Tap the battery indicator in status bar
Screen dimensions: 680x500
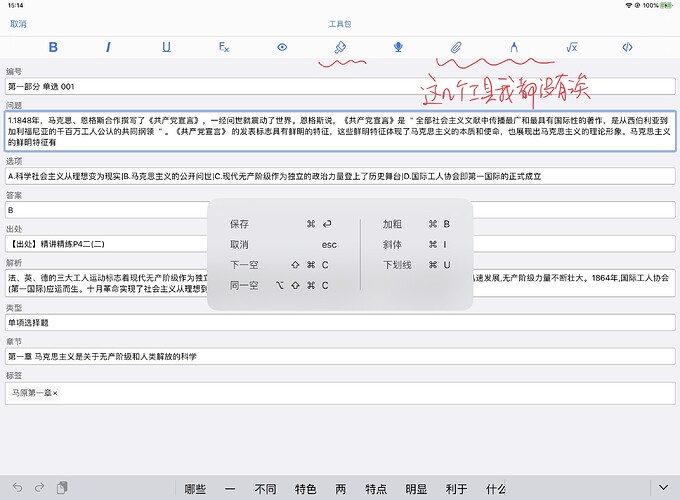(x=666, y=5)
